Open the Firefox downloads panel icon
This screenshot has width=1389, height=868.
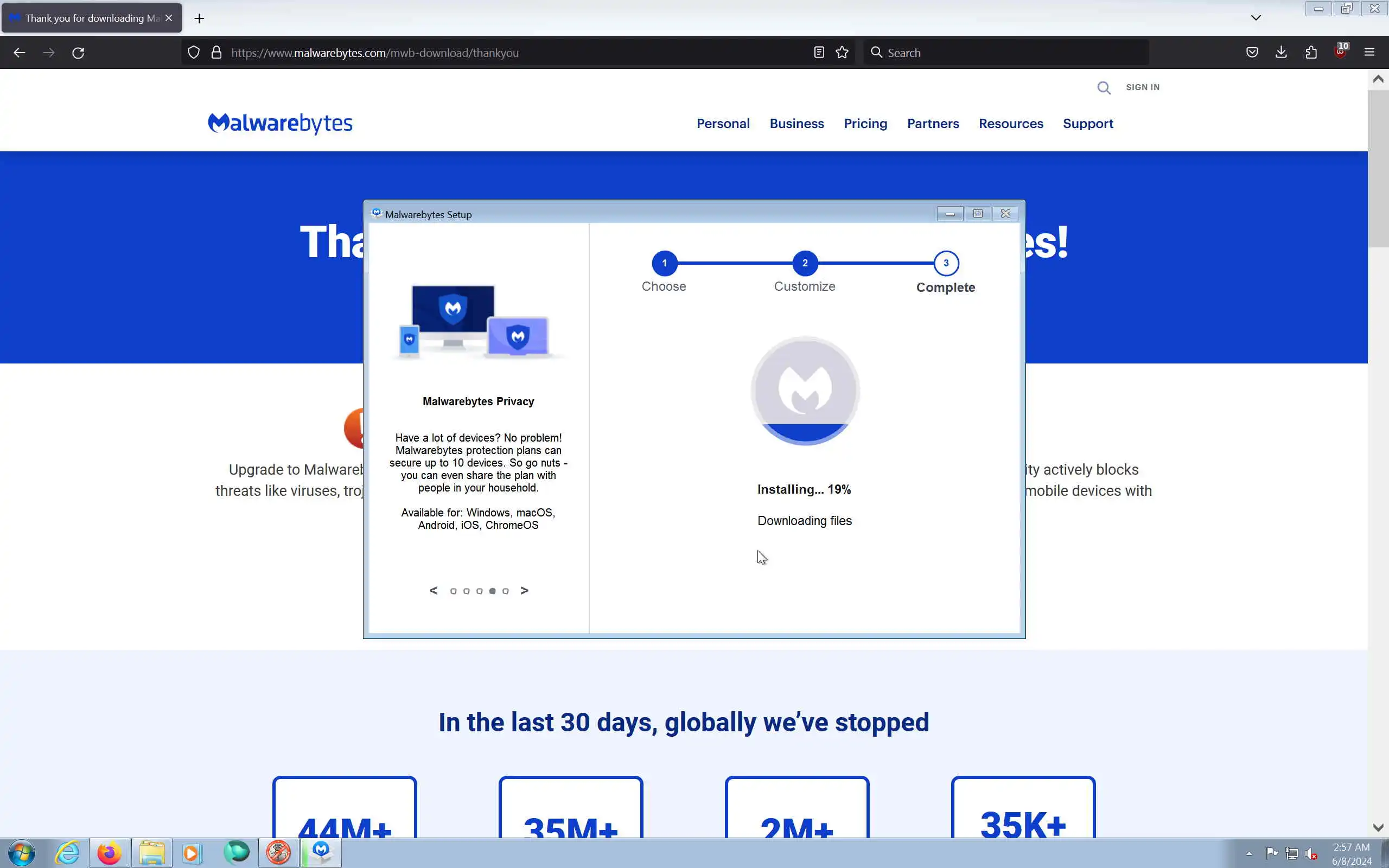point(1280,52)
